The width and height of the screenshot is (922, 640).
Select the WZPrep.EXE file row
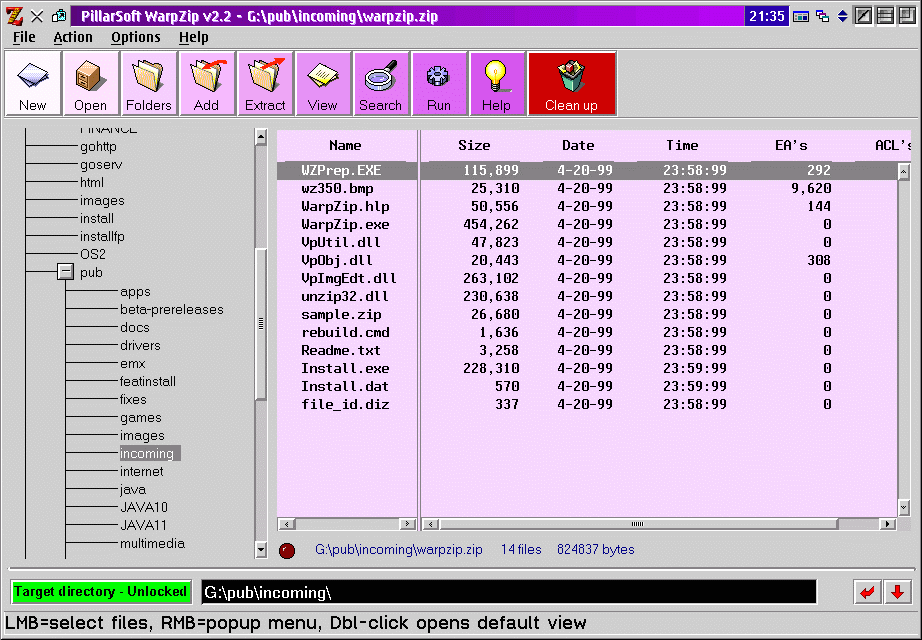point(587,170)
